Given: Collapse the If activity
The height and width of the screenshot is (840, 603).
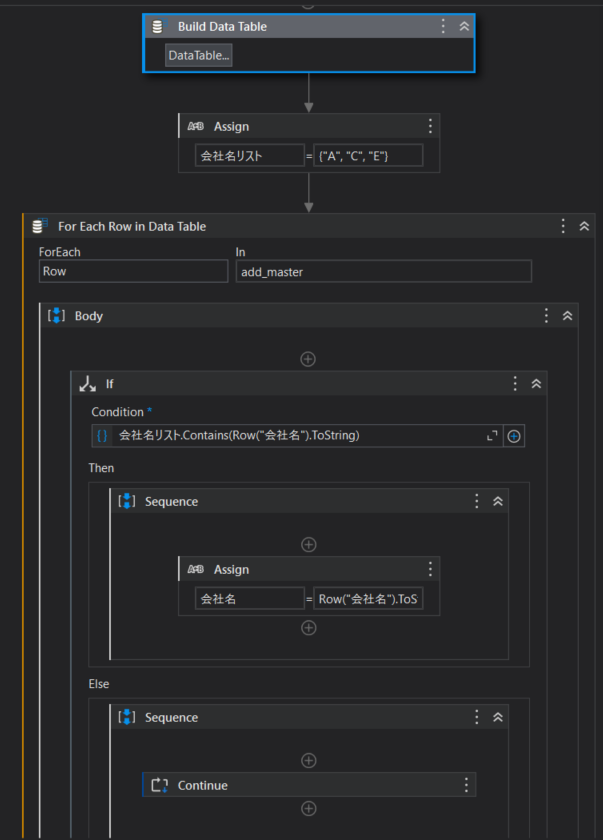Looking at the screenshot, I should click(536, 384).
